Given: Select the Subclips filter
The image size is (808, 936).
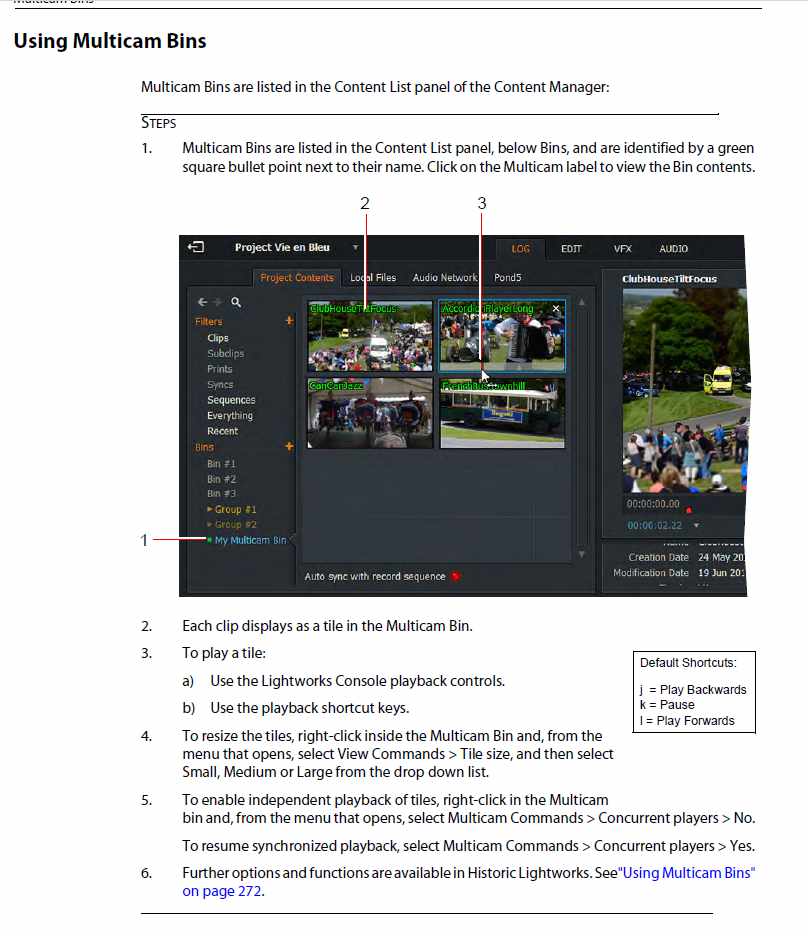Looking at the screenshot, I should (226, 353).
